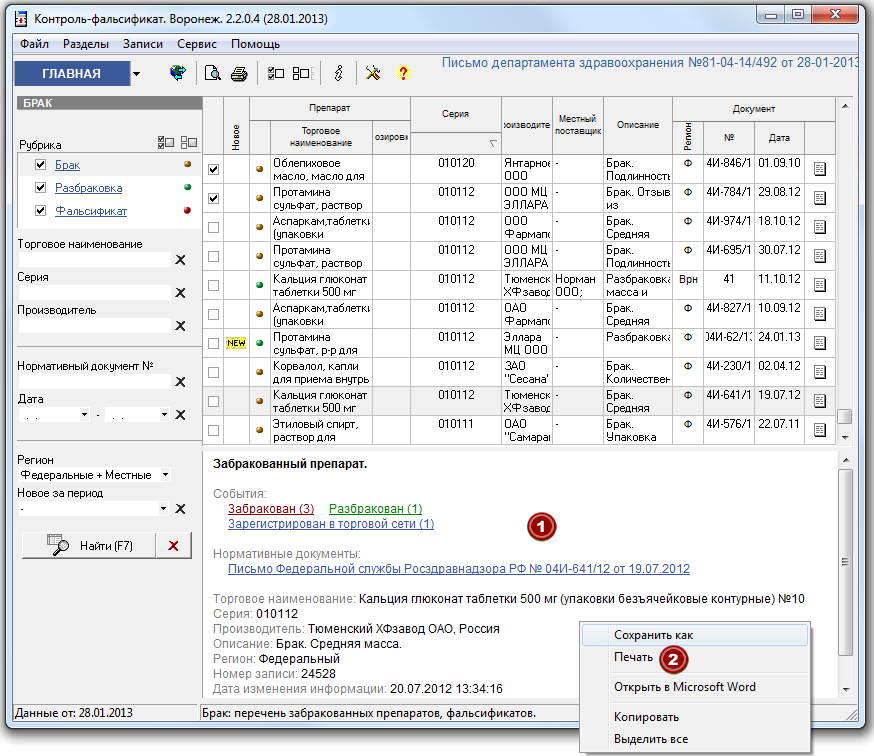Open document icon for row dated 24.01.13
The width and height of the screenshot is (874, 756).
point(819,343)
